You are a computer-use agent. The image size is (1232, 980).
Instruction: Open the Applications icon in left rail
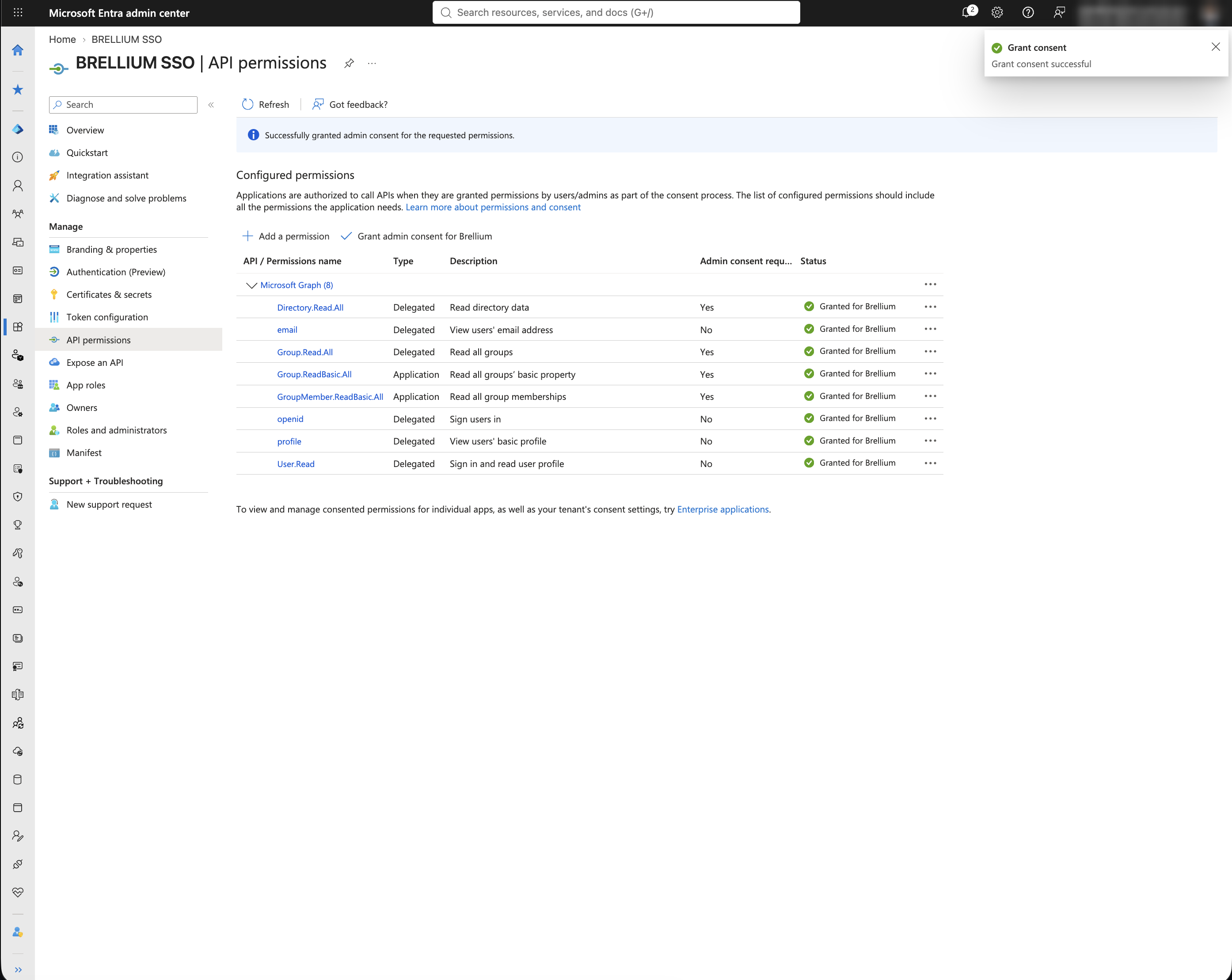point(18,327)
